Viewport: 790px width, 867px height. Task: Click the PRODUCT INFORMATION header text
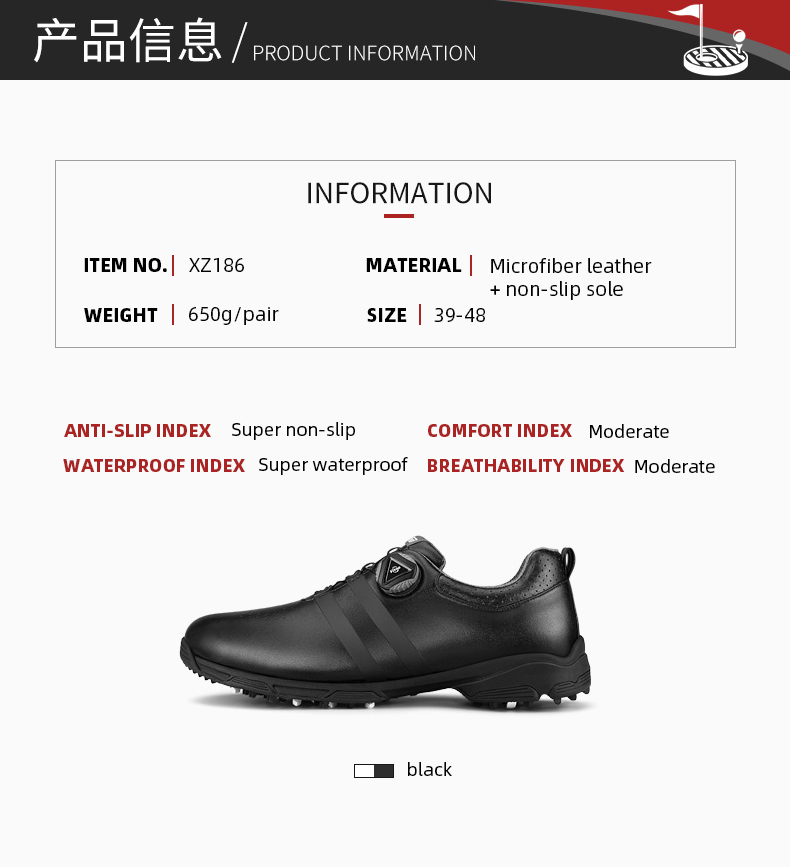tap(364, 54)
